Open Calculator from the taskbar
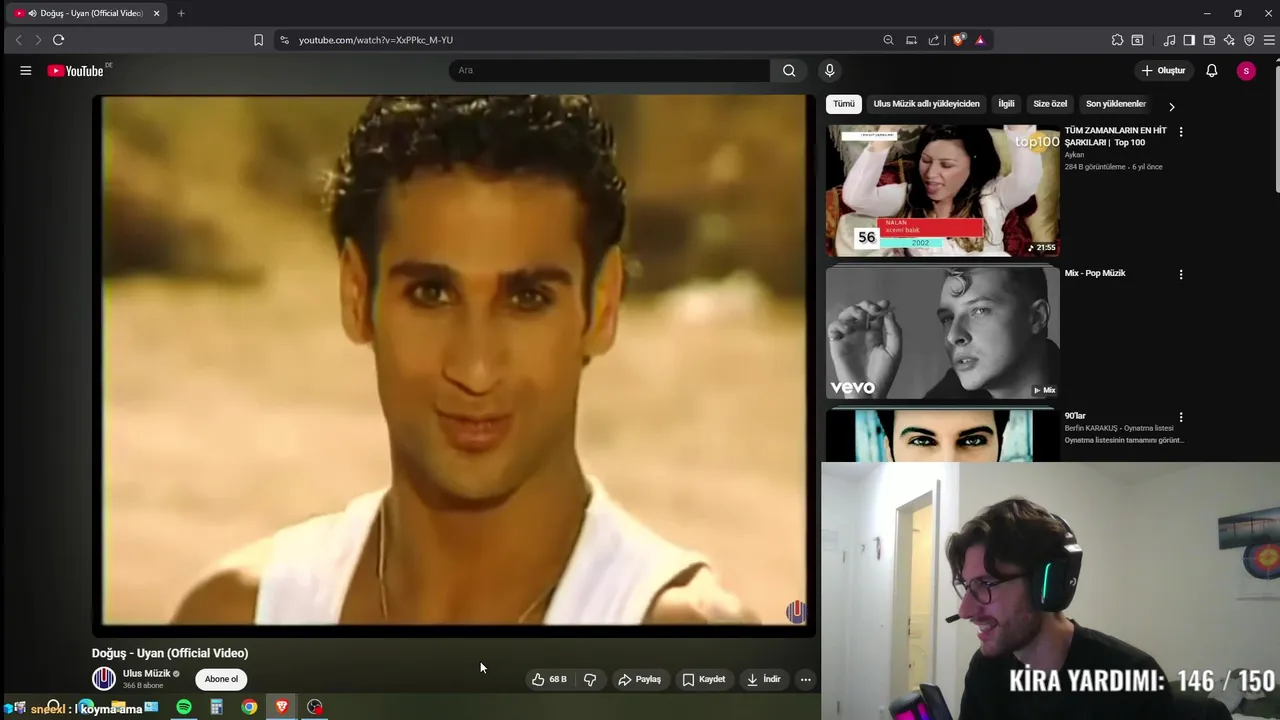Viewport: 1280px width, 720px height. point(216,707)
